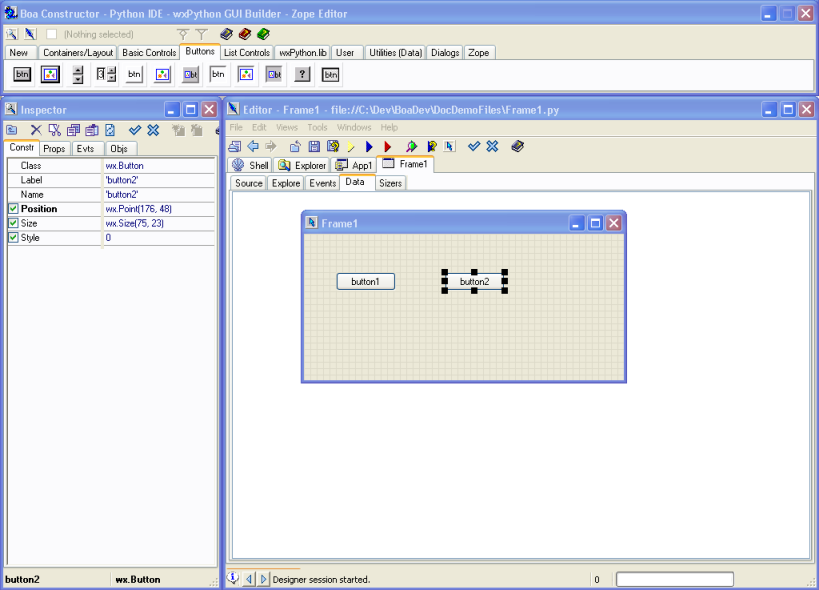819x590 pixels.
Task: Toggle the Style property checkbox
Action: tap(13, 238)
